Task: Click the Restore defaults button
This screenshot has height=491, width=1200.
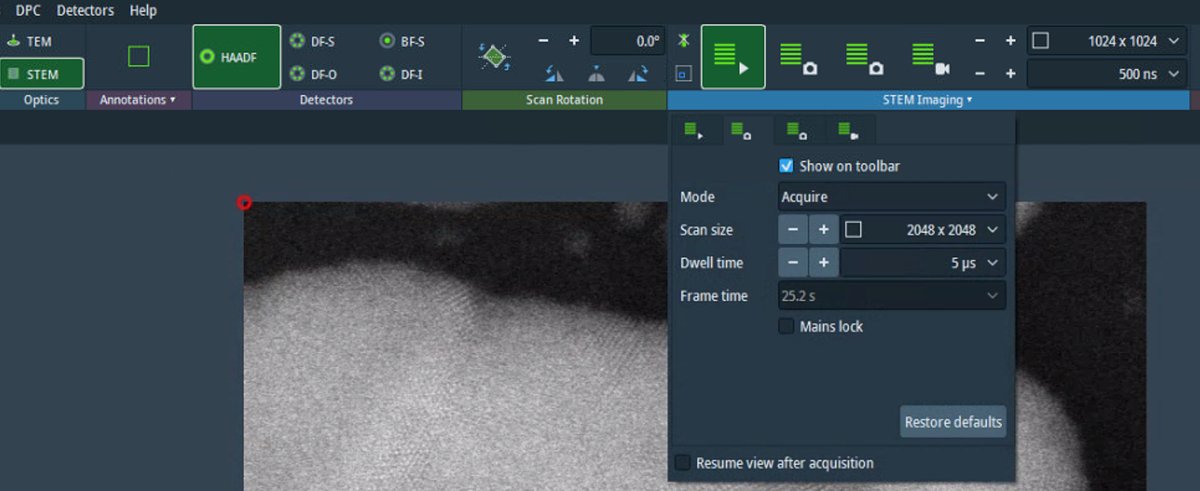Action: [x=953, y=422]
